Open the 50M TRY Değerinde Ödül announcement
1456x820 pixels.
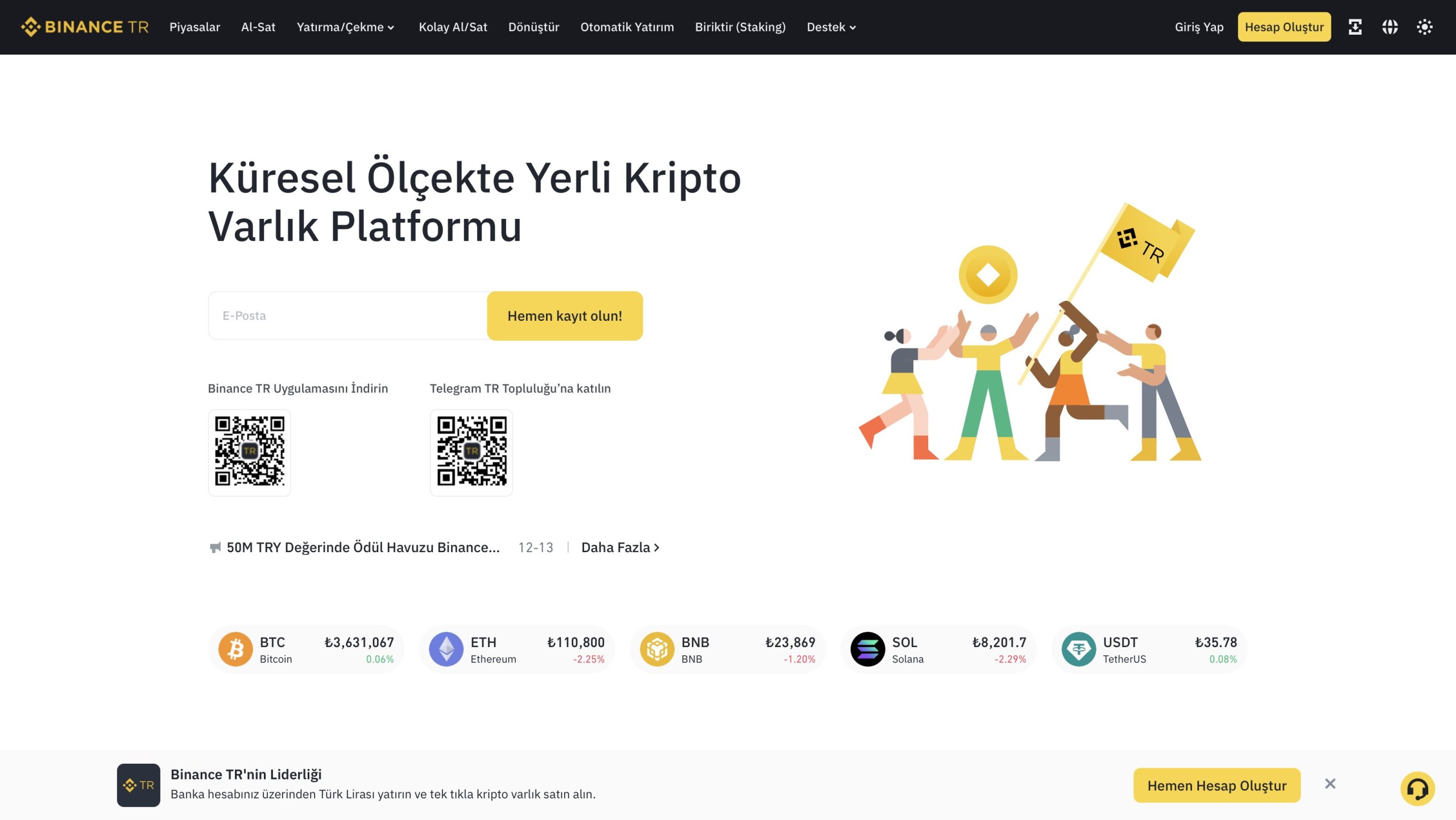pos(363,548)
